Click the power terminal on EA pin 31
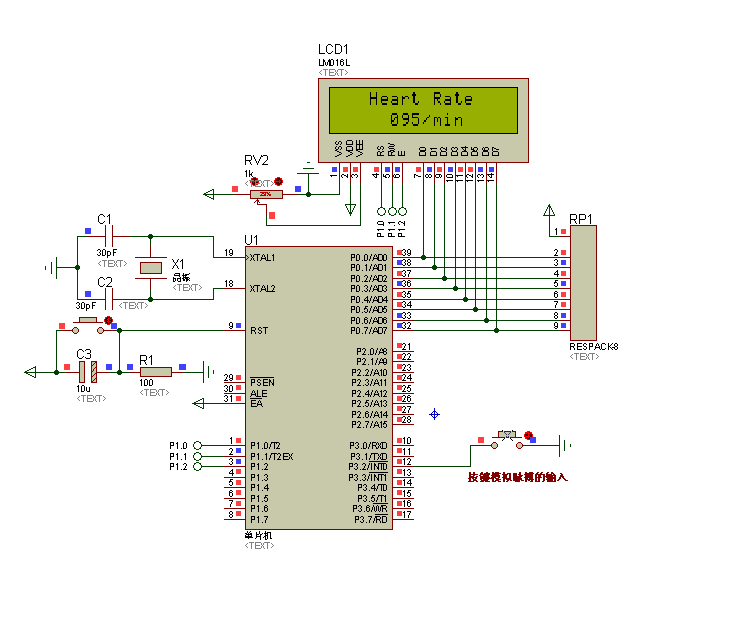This screenshot has height=619, width=749. pos(198,404)
